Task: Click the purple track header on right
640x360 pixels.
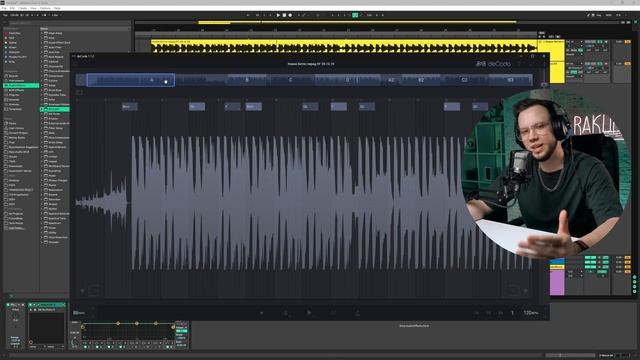Action: click(557, 282)
